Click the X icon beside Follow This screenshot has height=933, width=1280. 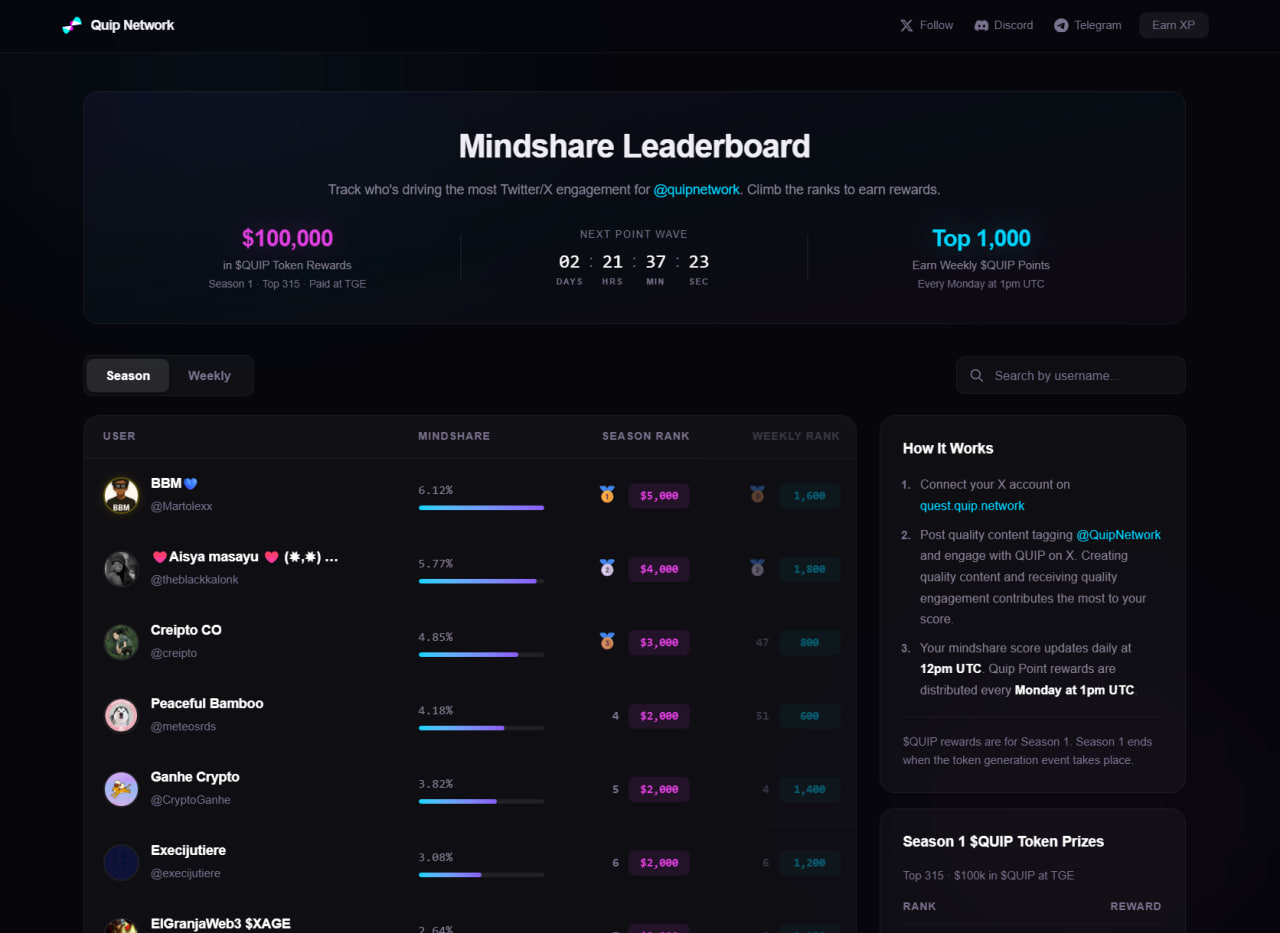tap(906, 25)
